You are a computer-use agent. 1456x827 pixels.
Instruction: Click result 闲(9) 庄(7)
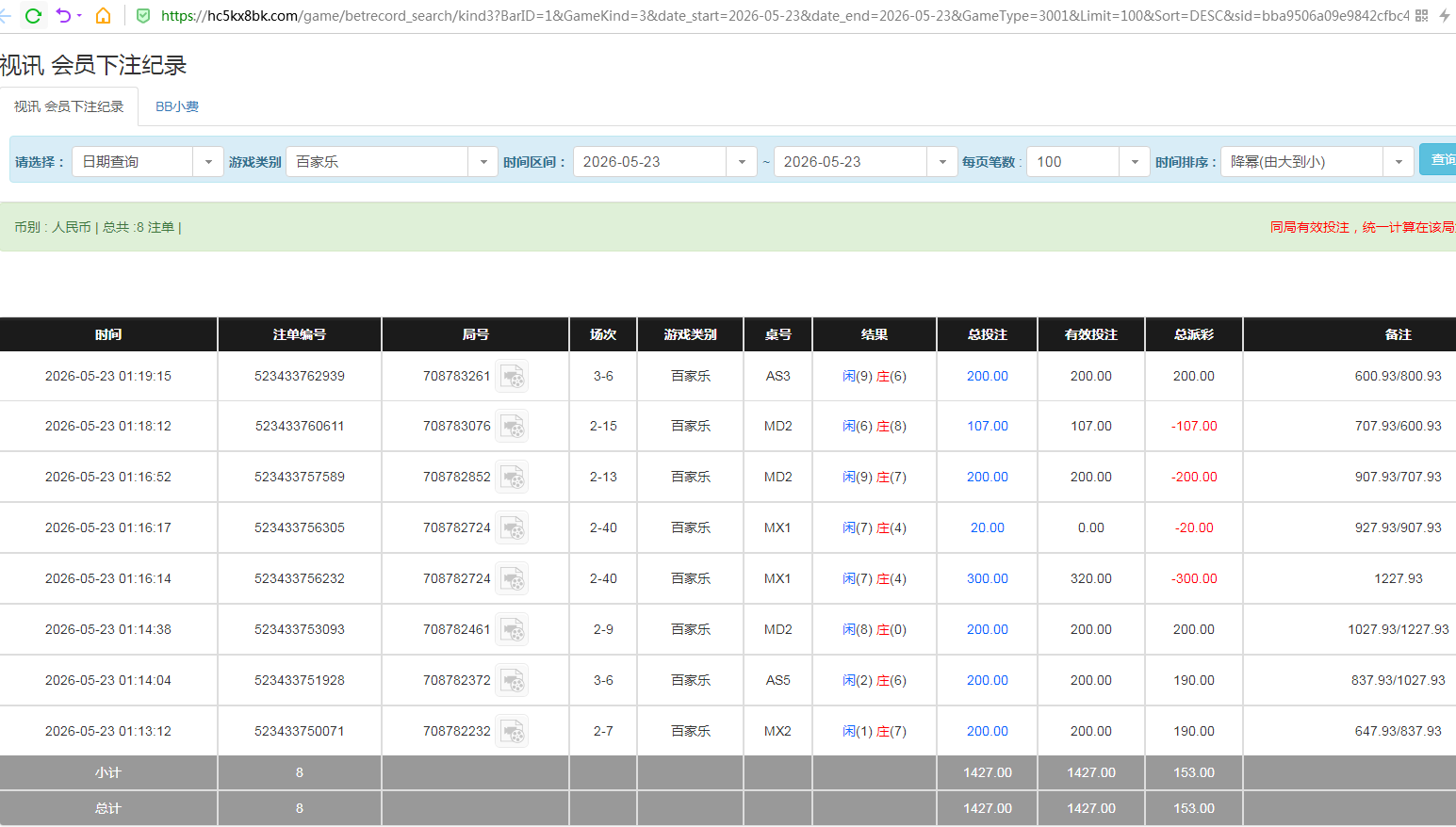click(874, 478)
